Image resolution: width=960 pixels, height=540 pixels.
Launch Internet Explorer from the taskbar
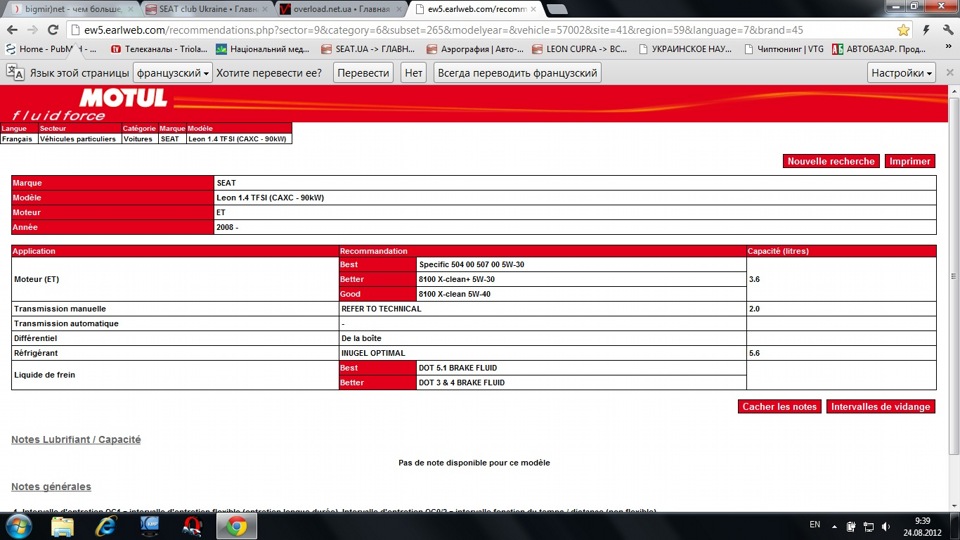[105, 527]
